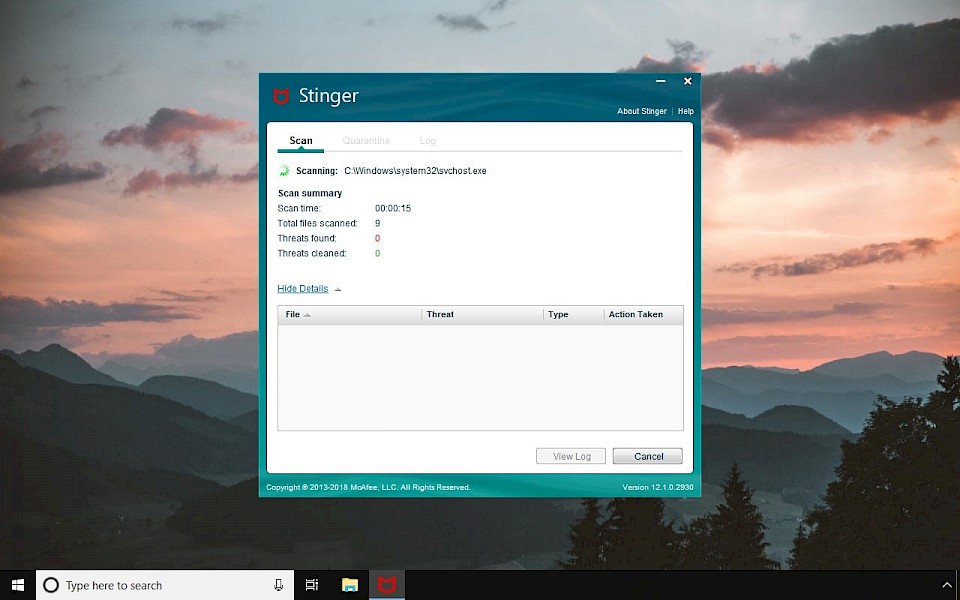Screen dimensions: 960x600
Task: Switch to the Quarantine tab
Action: pyautogui.click(x=366, y=141)
